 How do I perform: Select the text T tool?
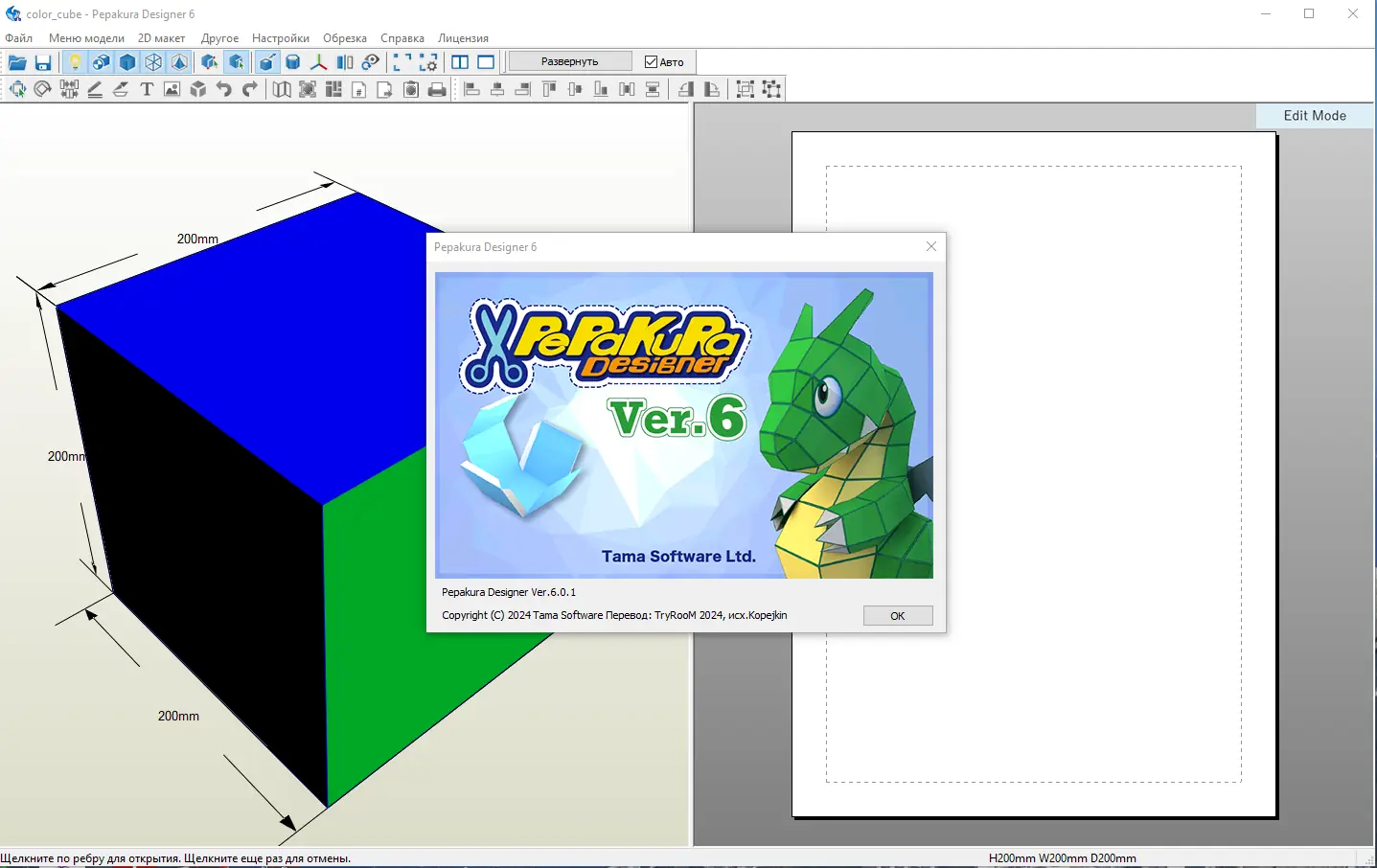tap(147, 89)
